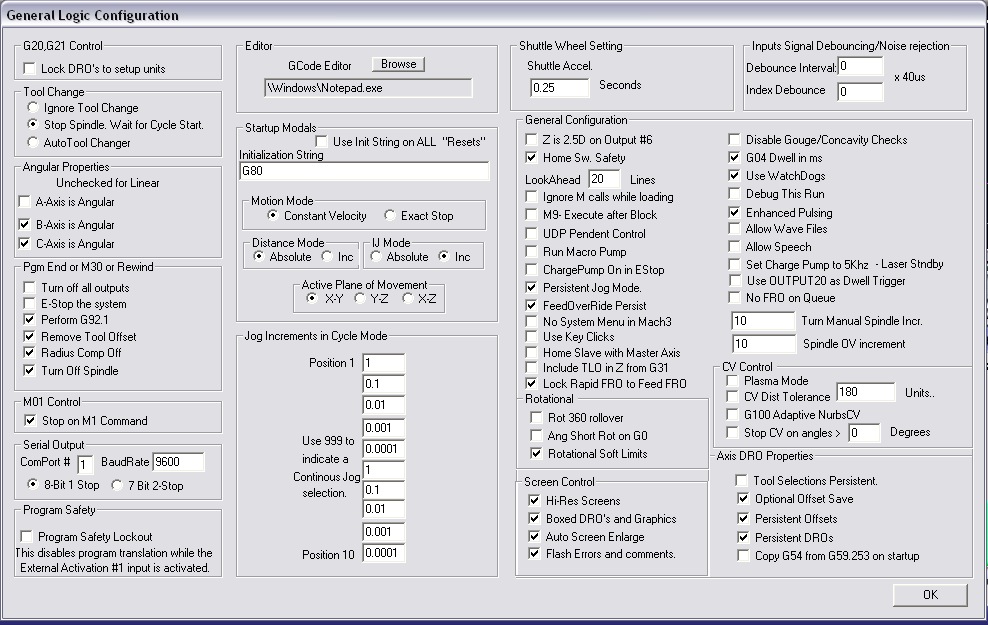Click the Browse button for GCode Editor
Viewport: 988px width, 625px height.
(x=398, y=64)
